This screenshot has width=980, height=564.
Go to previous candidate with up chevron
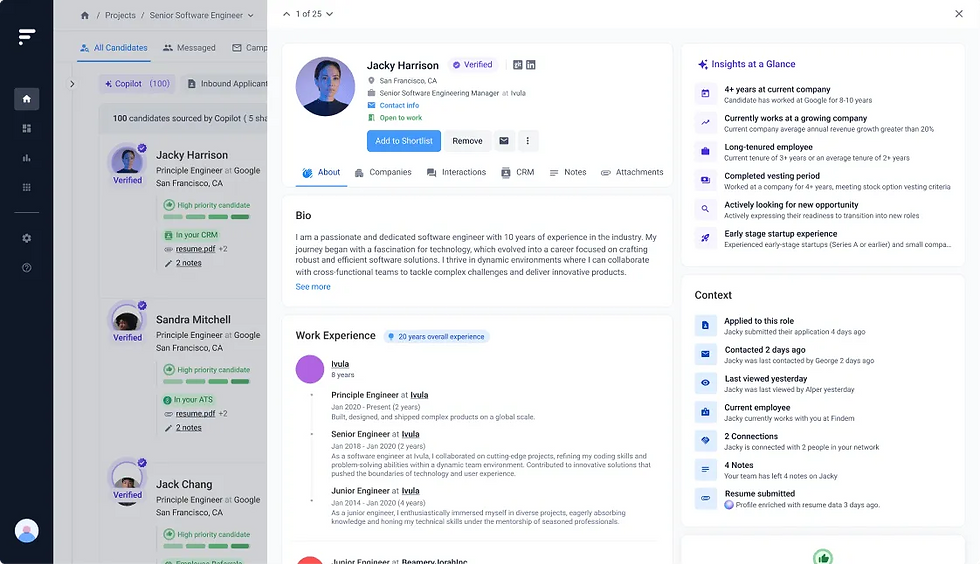pyautogui.click(x=286, y=14)
